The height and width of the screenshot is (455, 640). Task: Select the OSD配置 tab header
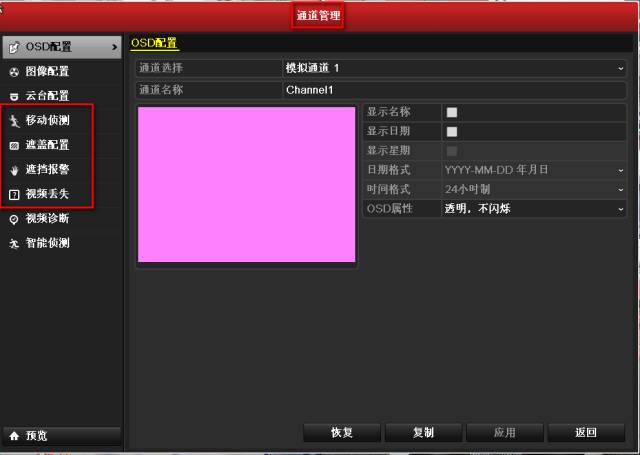[154, 43]
